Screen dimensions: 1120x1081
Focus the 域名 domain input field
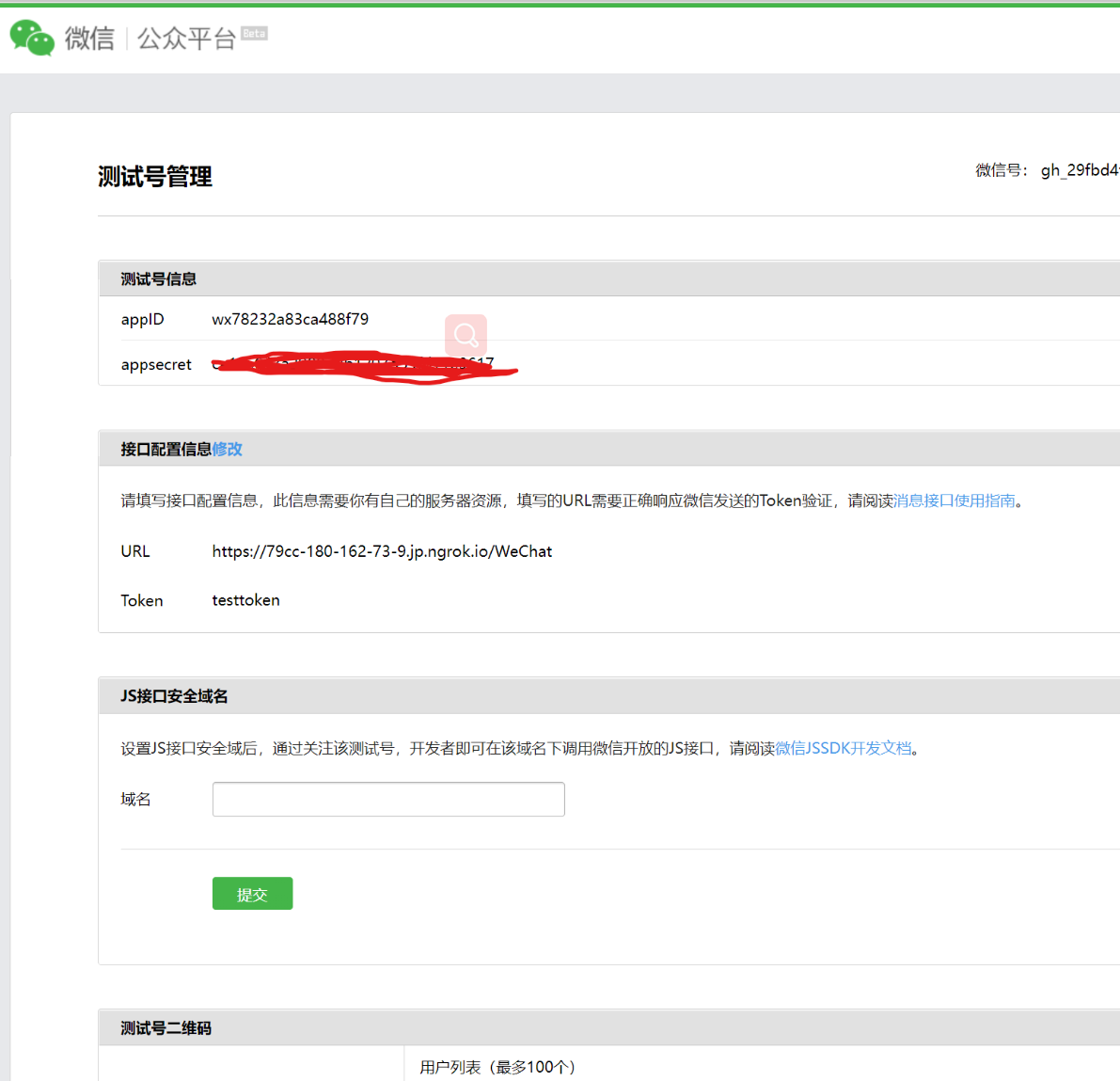[x=388, y=799]
